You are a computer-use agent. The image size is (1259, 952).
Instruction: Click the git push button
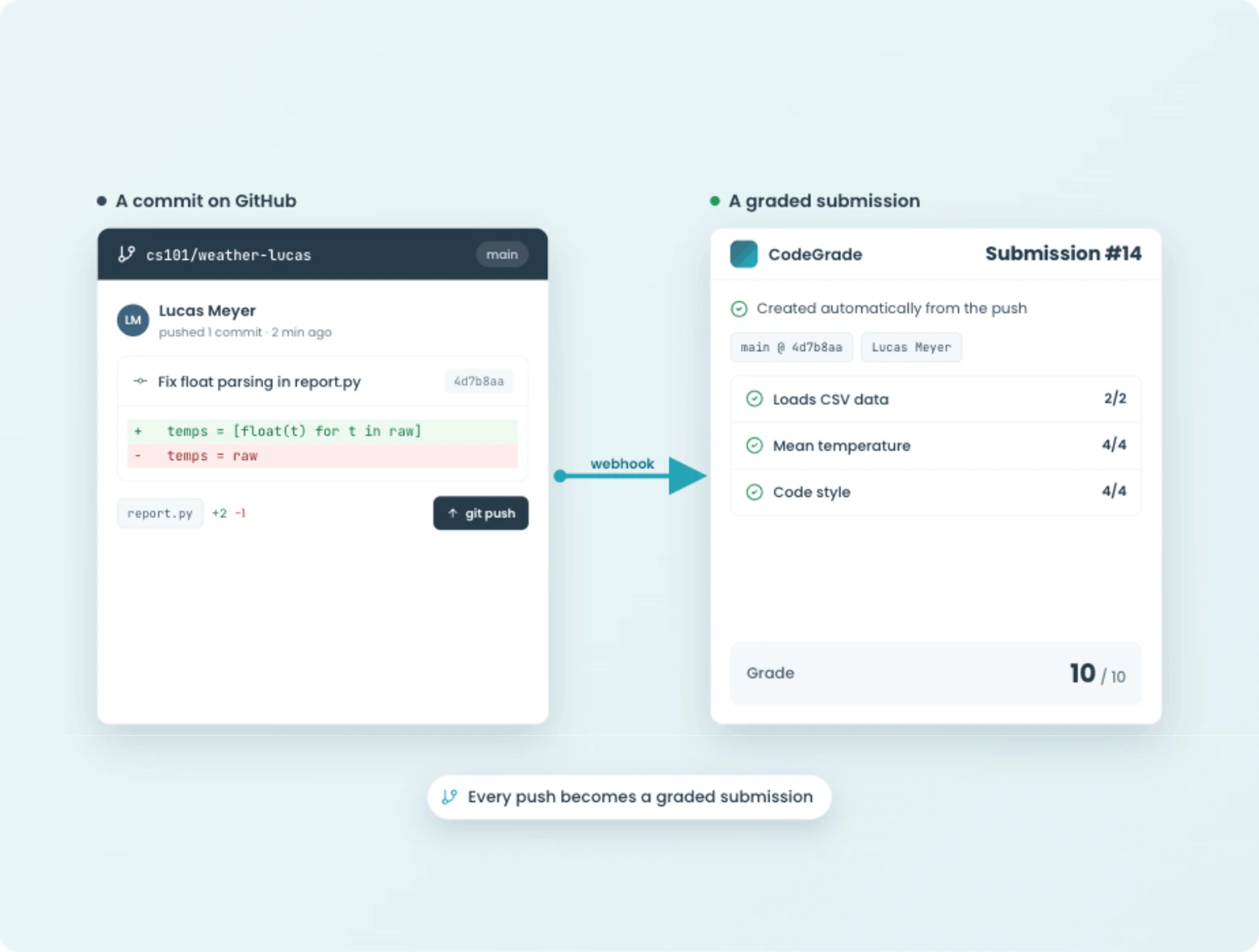[x=481, y=513]
